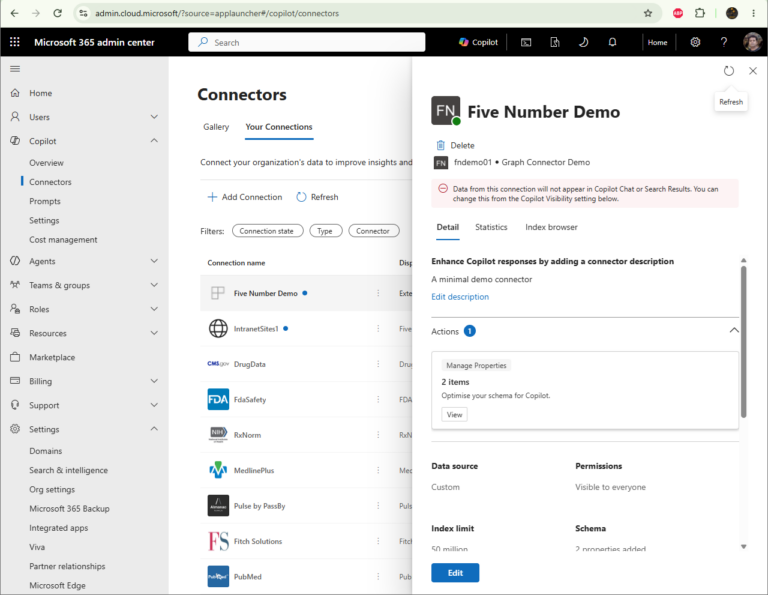Open Copilot from the top bar
This screenshot has width=768, height=595.
[x=479, y=42]
